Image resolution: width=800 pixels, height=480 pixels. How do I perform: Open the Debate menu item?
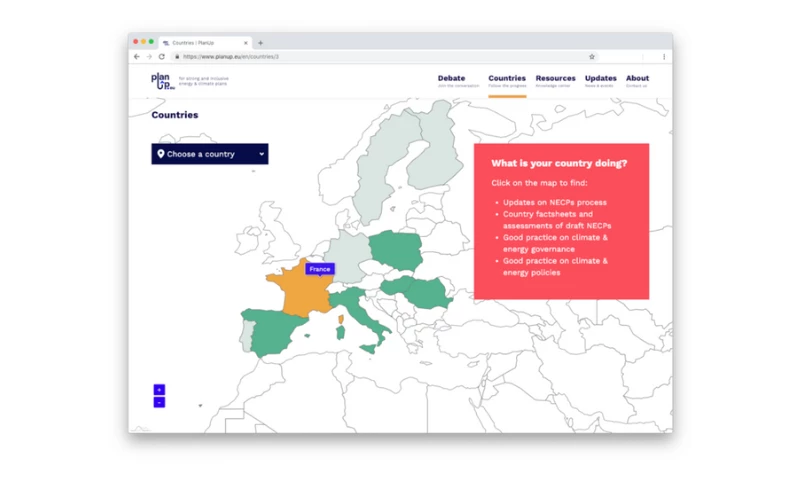tap(451, 80)
